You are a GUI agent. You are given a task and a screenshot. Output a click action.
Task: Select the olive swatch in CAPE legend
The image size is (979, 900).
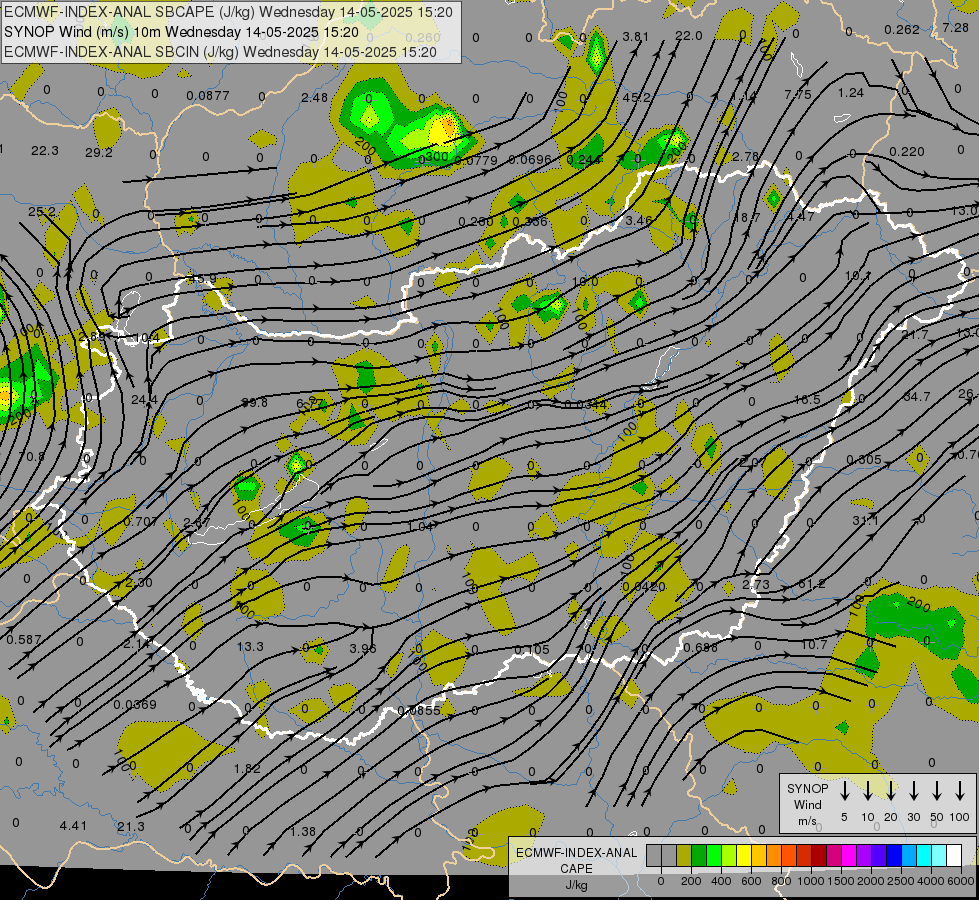(x=684, y=855)
